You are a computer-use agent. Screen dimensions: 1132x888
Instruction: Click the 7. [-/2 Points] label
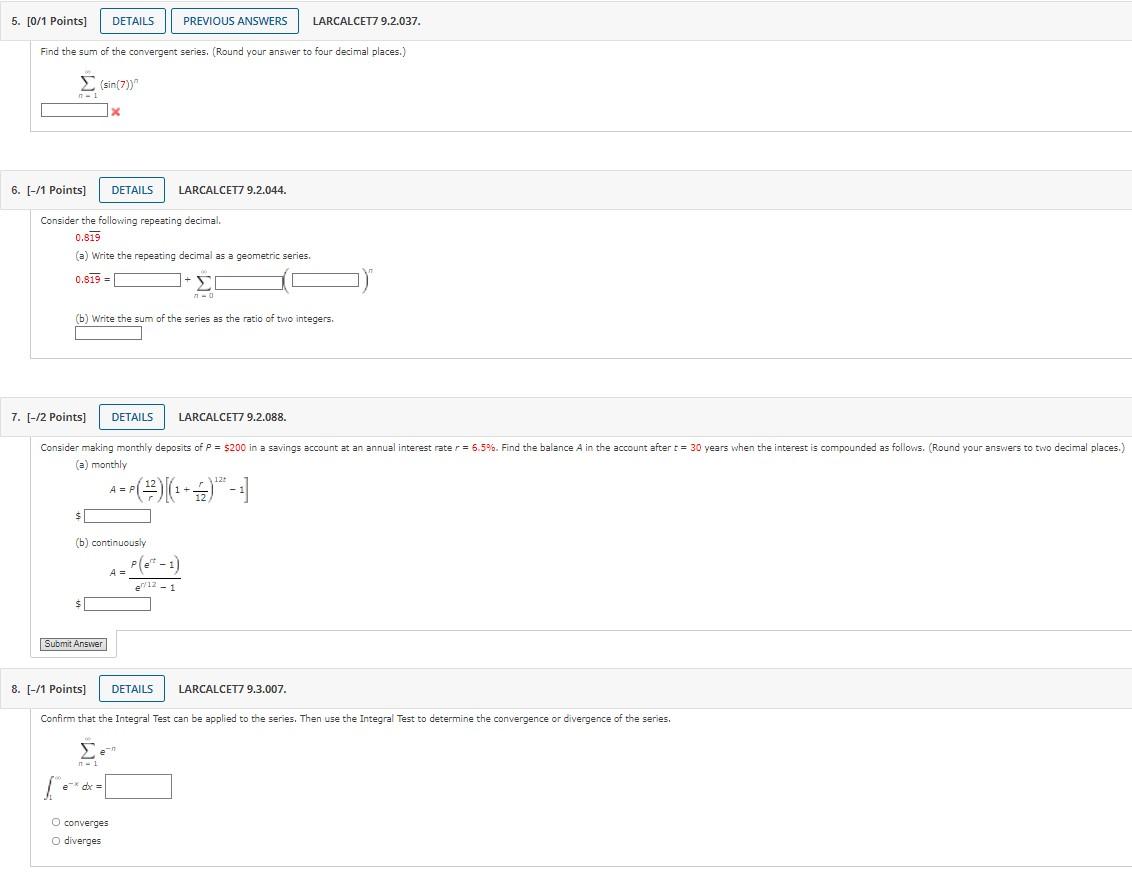coord(48,417)
